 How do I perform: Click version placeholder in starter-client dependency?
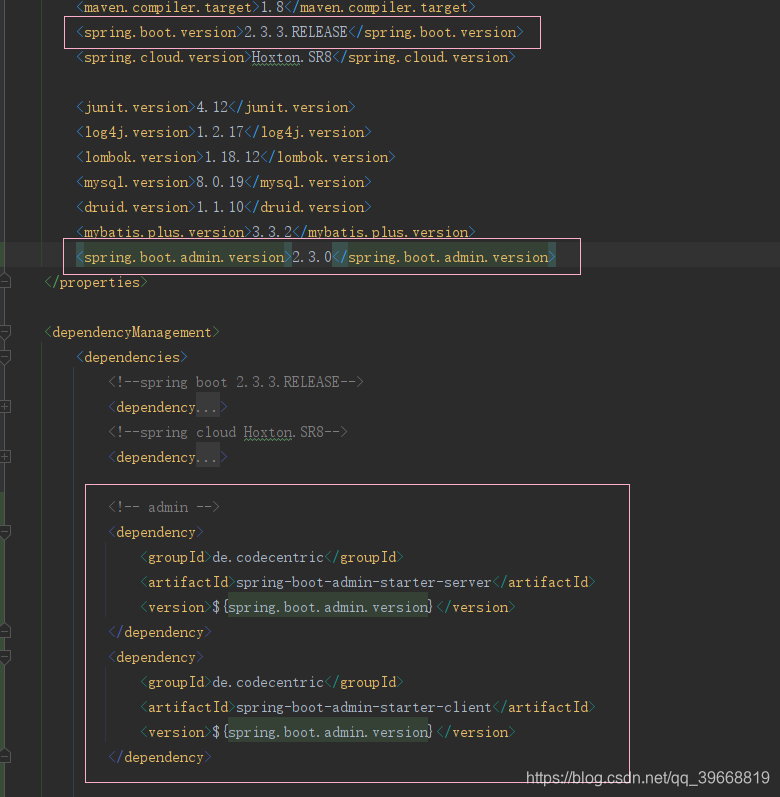(322, 732)
